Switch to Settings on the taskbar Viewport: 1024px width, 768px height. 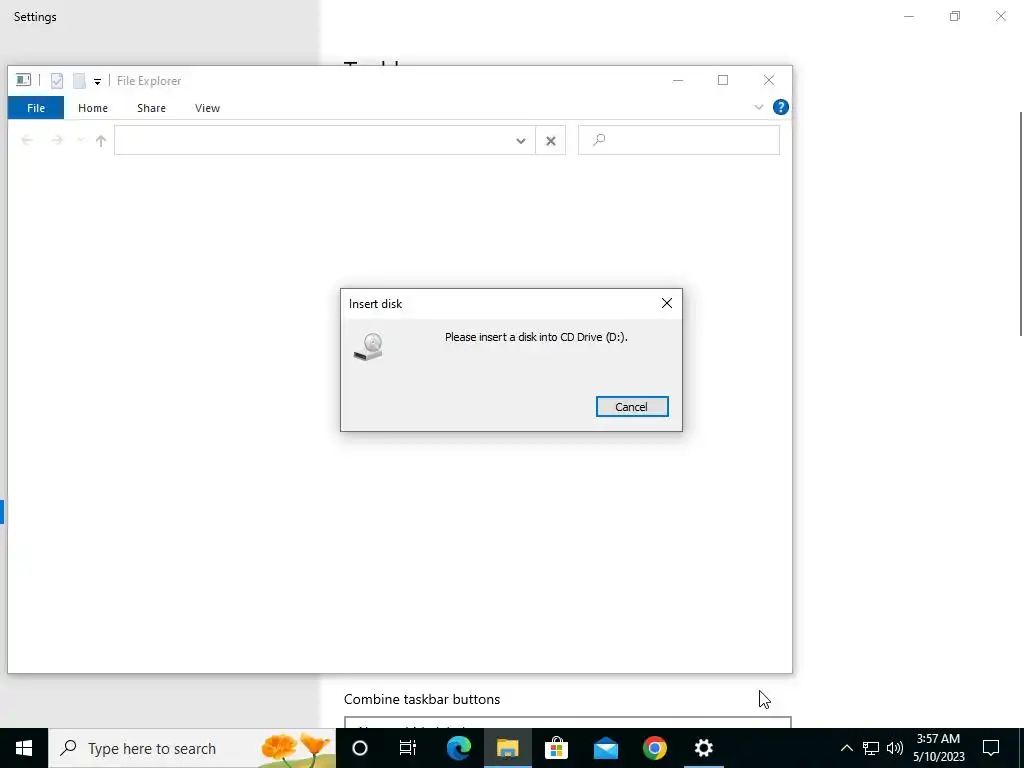point(703,748)
